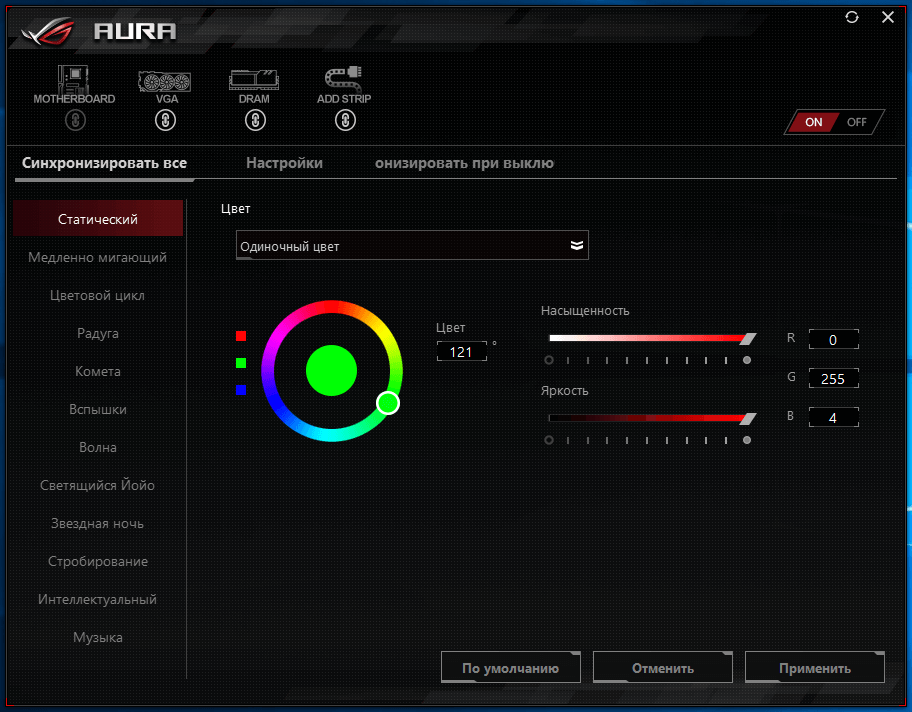
Task: Toggle sync link icon under VGA
Action: [x=165, y=121]
